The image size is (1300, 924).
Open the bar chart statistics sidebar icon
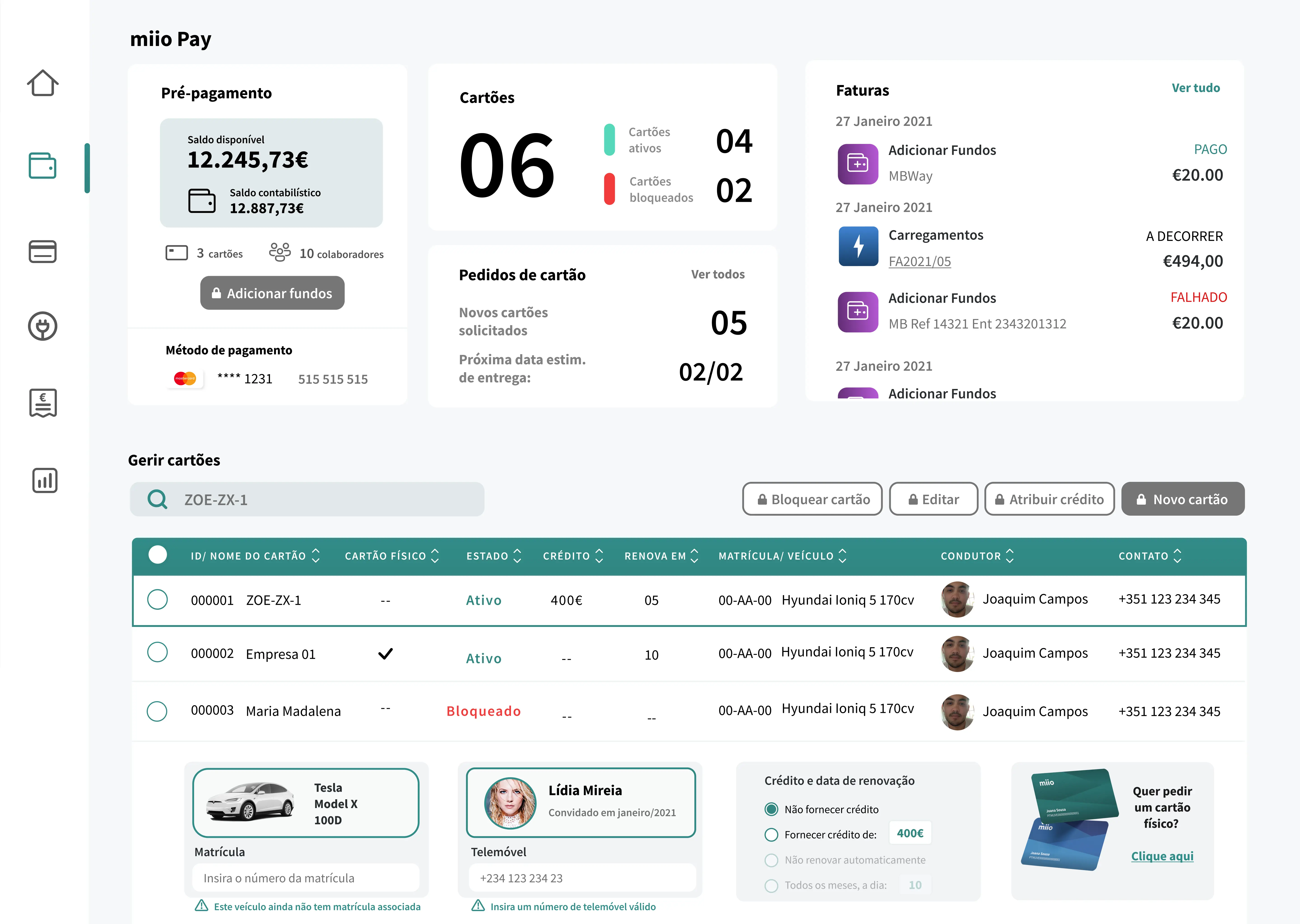tap(45, 481)
